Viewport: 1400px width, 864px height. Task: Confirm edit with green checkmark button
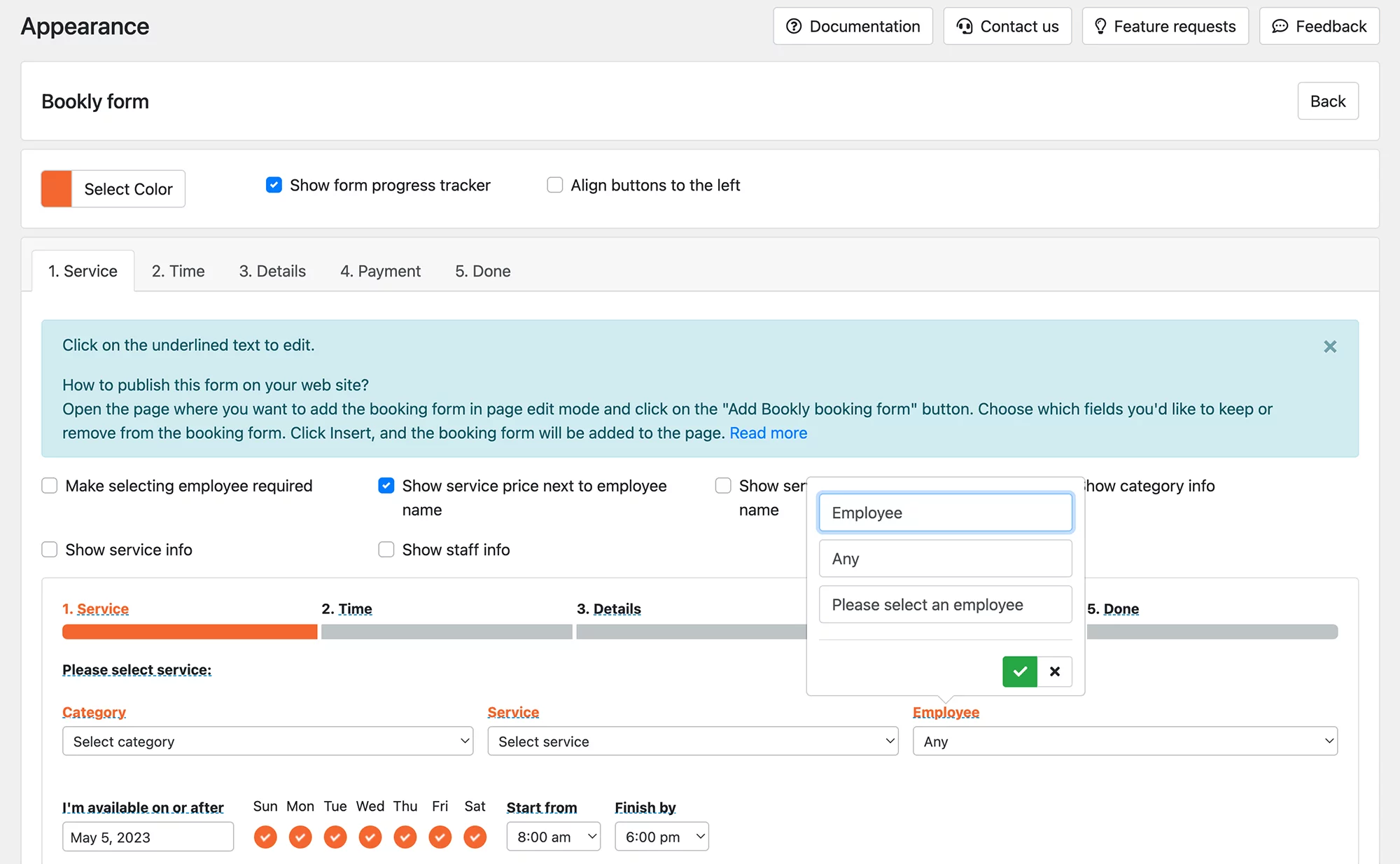[1019, 671]
